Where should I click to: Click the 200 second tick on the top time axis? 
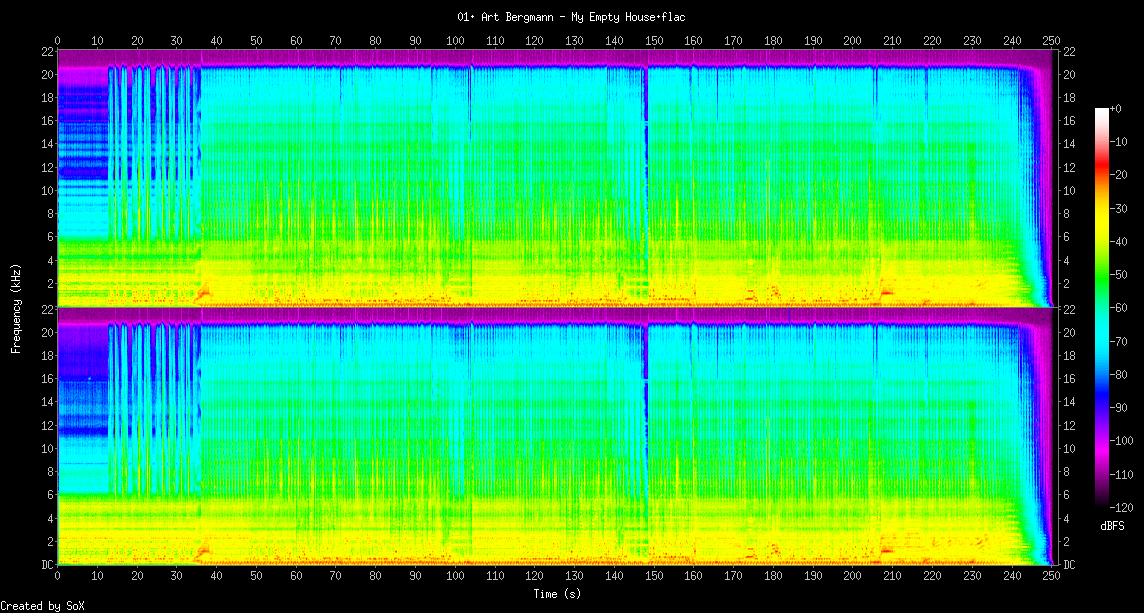(852, 40)
